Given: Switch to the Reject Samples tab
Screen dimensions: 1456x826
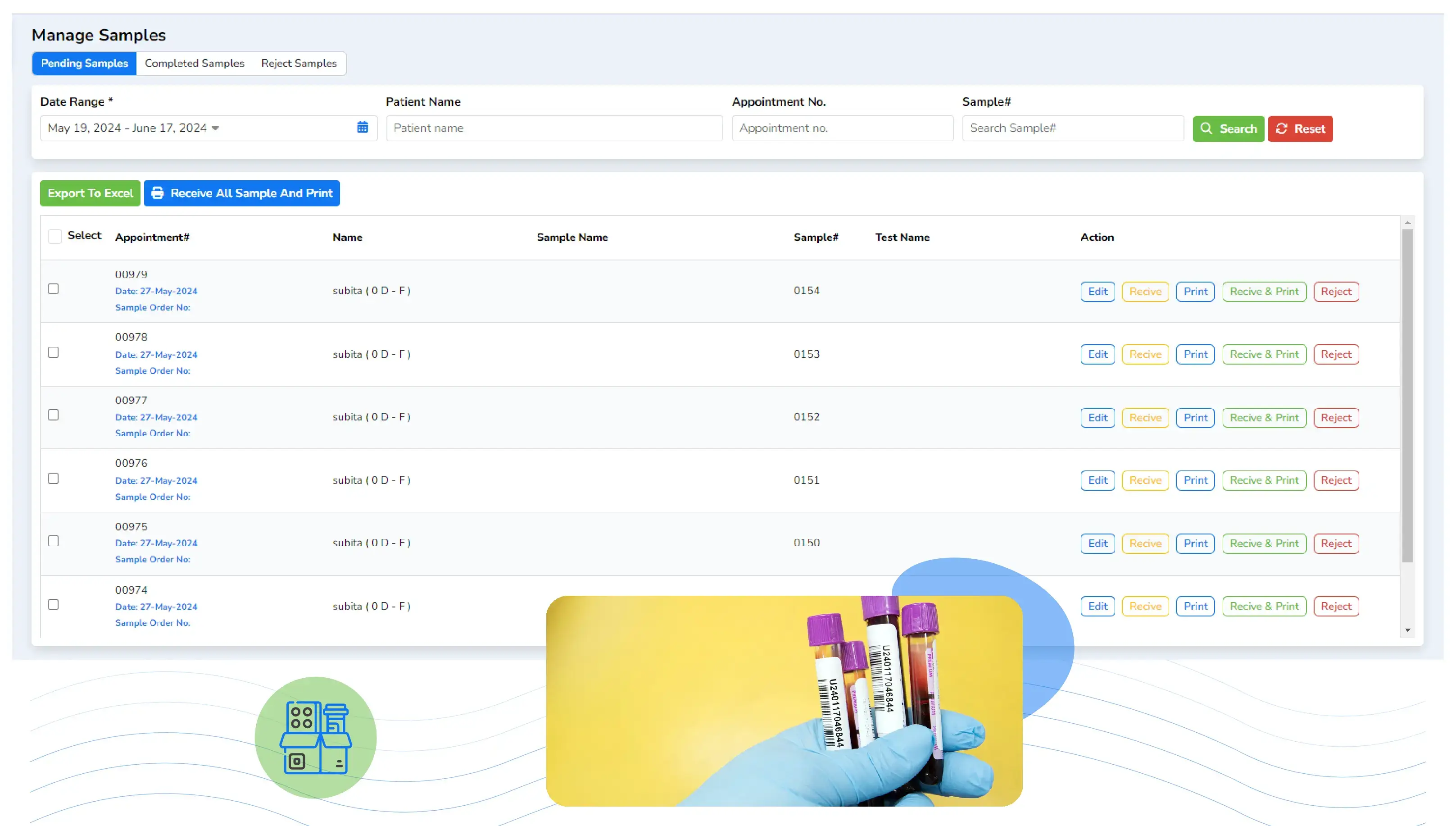Looking at the screenshot, I should click(298, 63).
